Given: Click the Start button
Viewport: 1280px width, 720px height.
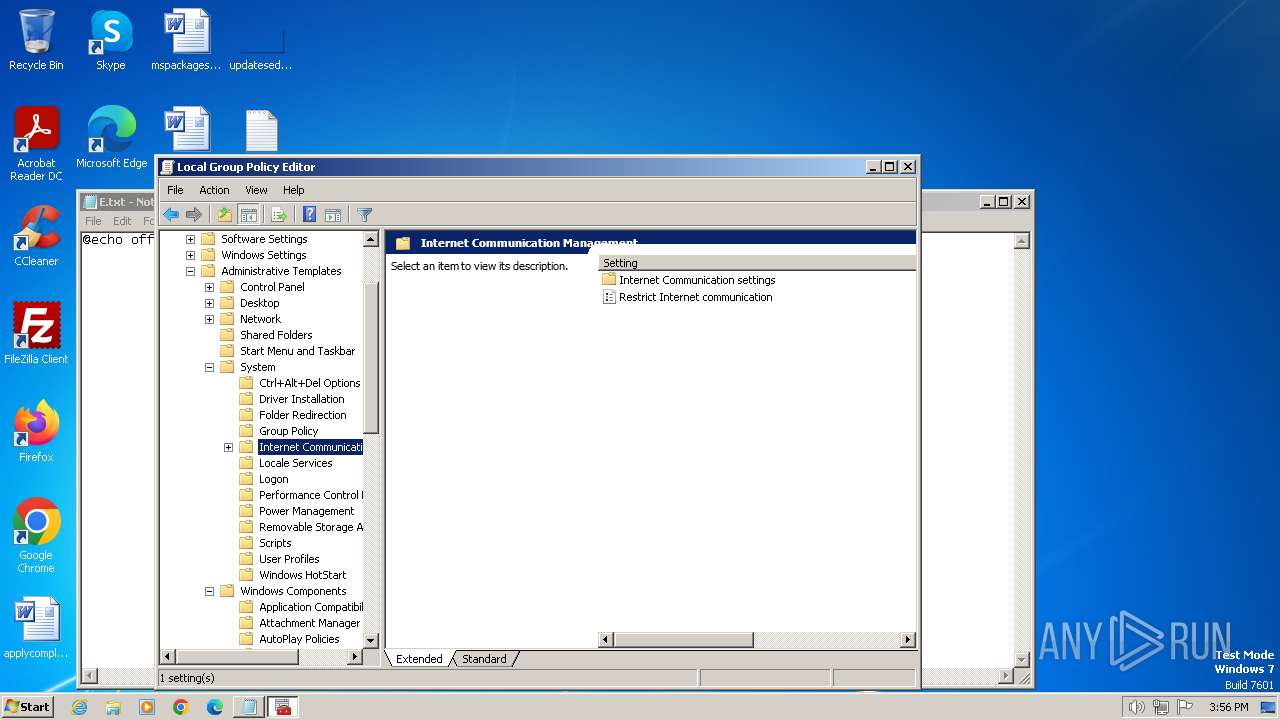Looking at the screenshot, I should (27, 706).
